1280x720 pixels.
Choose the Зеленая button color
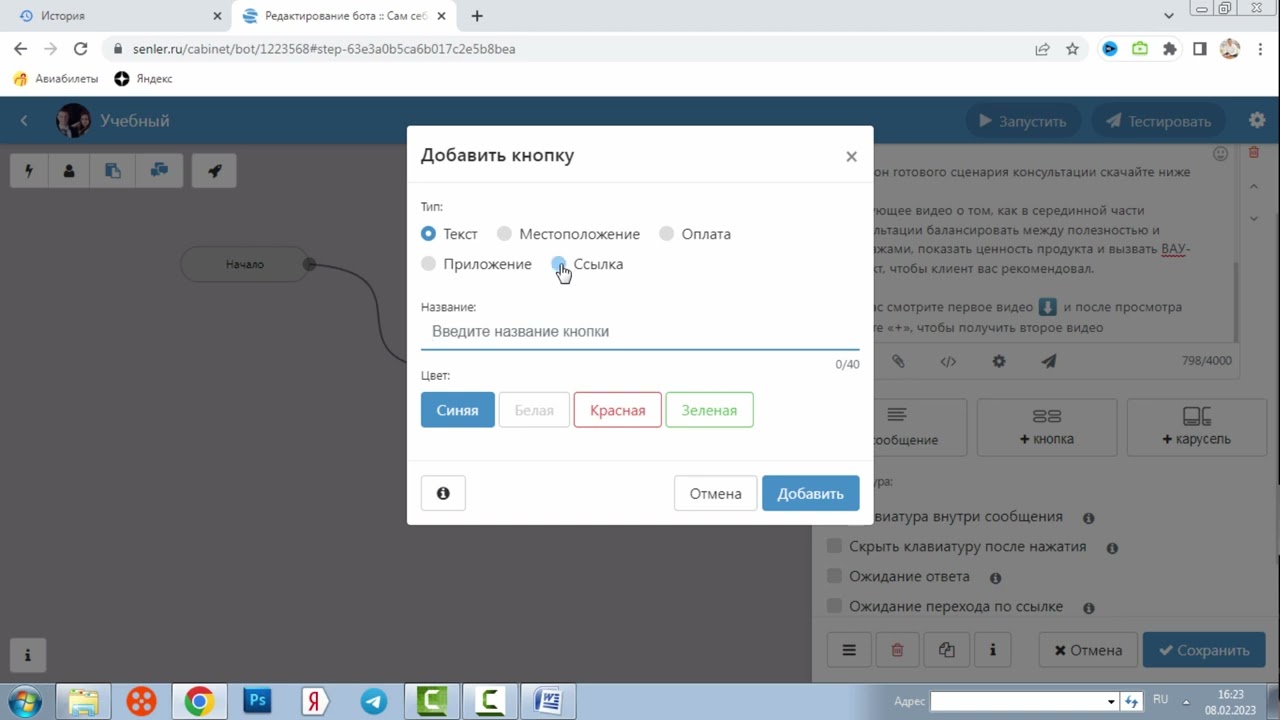click(709, 410)
